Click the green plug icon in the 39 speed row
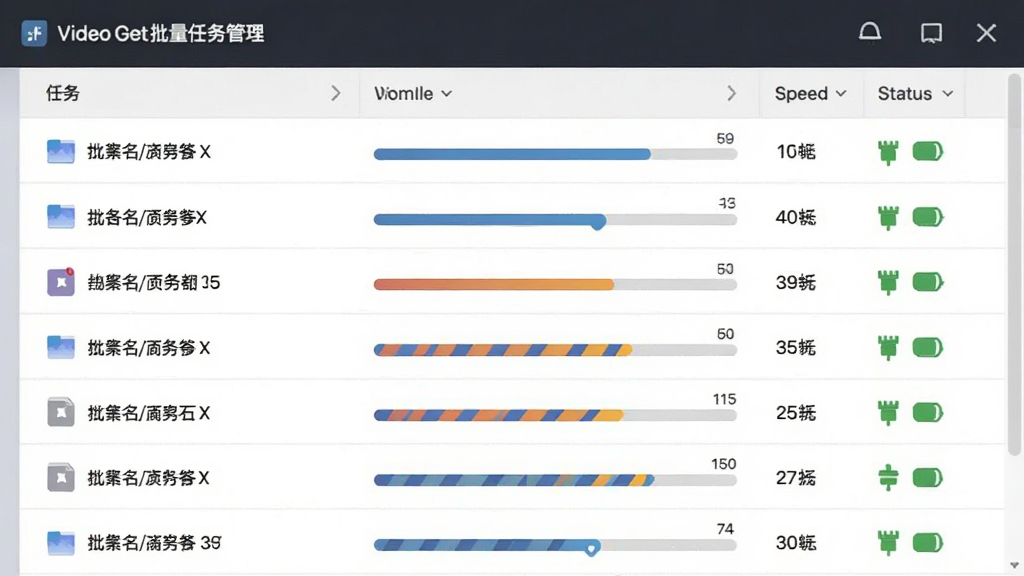1024x576 pixels. pos(888,282)
